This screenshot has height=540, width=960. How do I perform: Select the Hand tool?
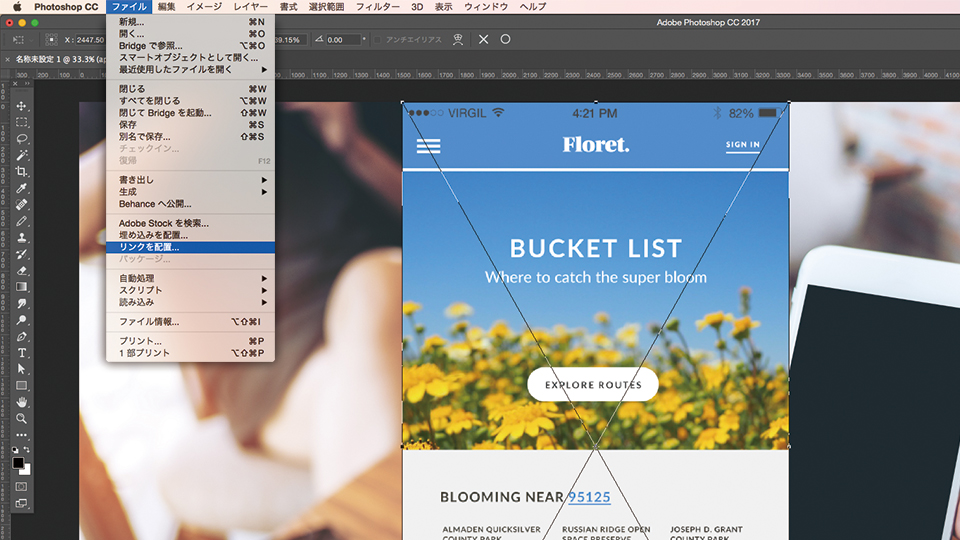21,402
